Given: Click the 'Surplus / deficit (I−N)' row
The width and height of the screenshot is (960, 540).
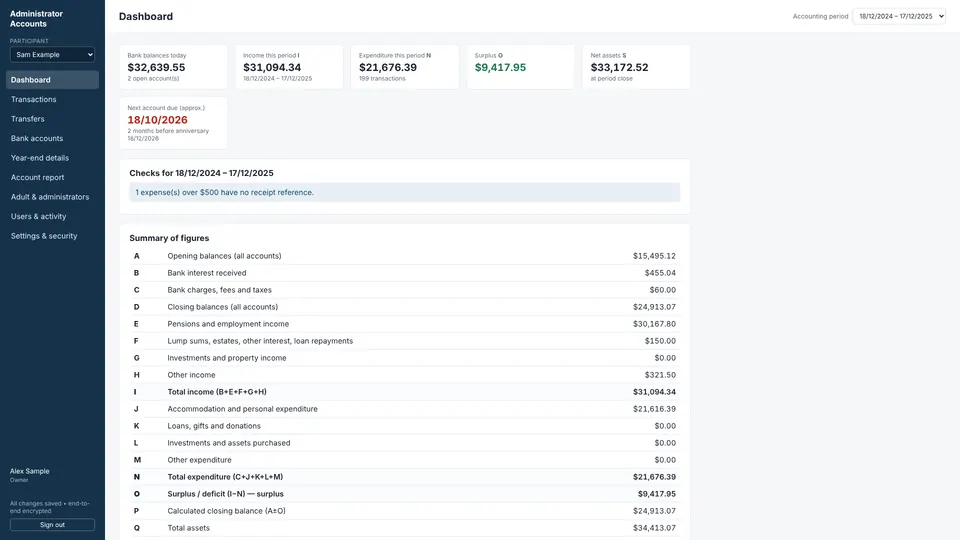Looking at the screenshot, I should pos(405,494).
